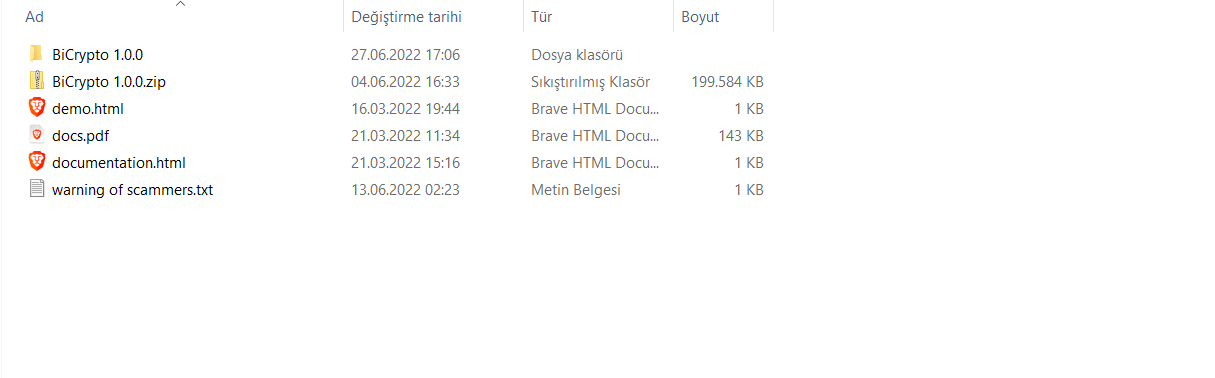Click the docs.pdf file icon
Image resolution: width=1215 pixels, height=378 pixels.
pos(37,135)
